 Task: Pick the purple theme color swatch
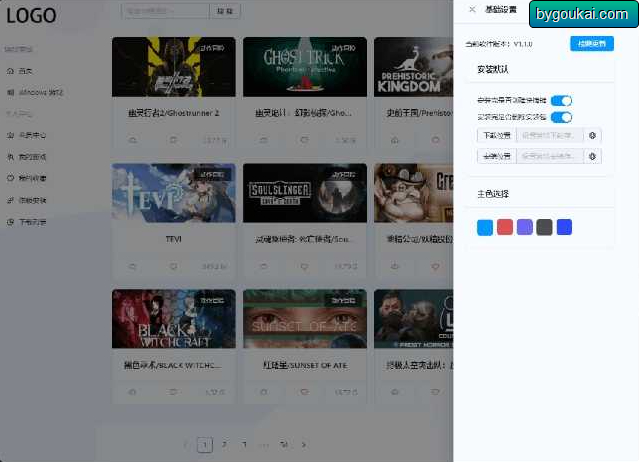525,227
